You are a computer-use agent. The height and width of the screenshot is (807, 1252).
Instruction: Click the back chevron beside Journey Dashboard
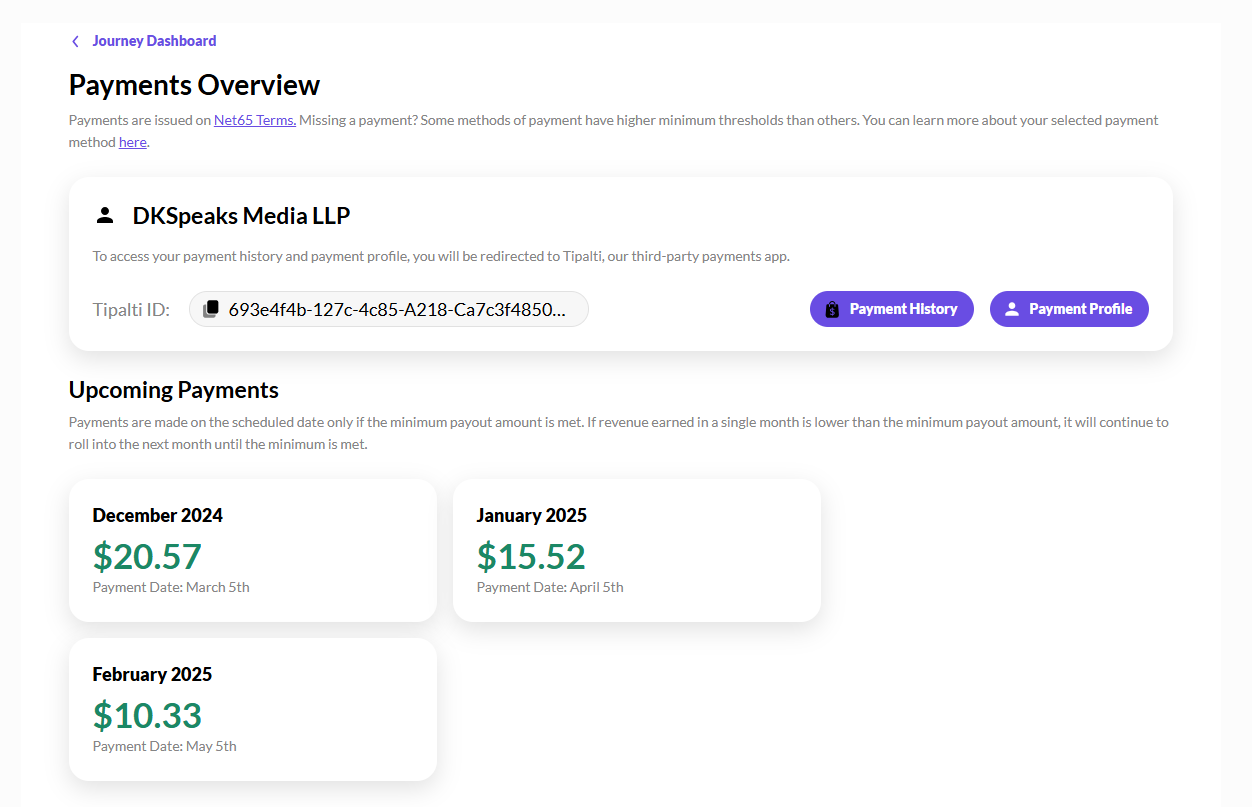tap(75, 41)
